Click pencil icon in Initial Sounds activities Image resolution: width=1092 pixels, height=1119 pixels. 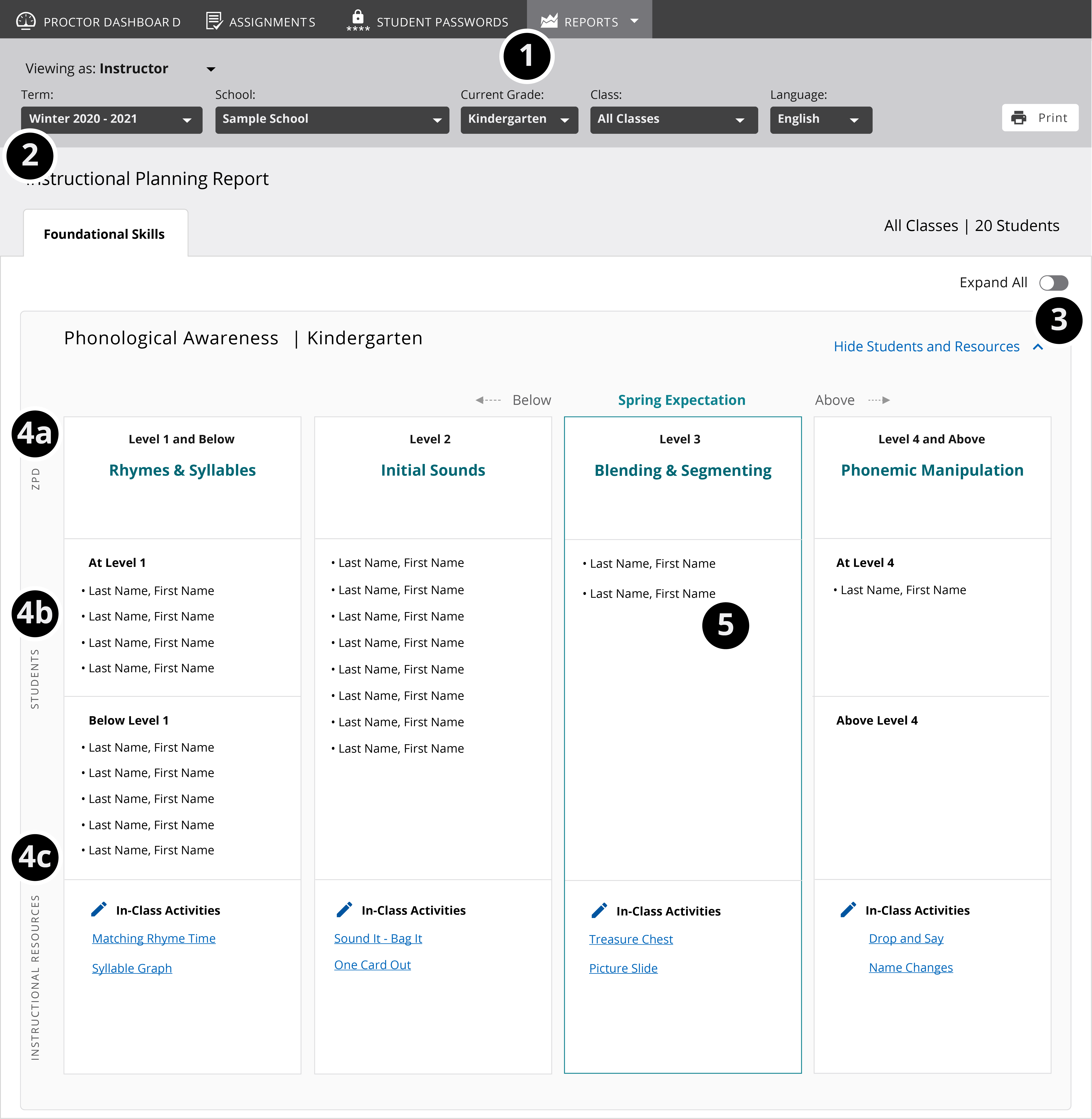pyautogui.click(x=344, y=909)
